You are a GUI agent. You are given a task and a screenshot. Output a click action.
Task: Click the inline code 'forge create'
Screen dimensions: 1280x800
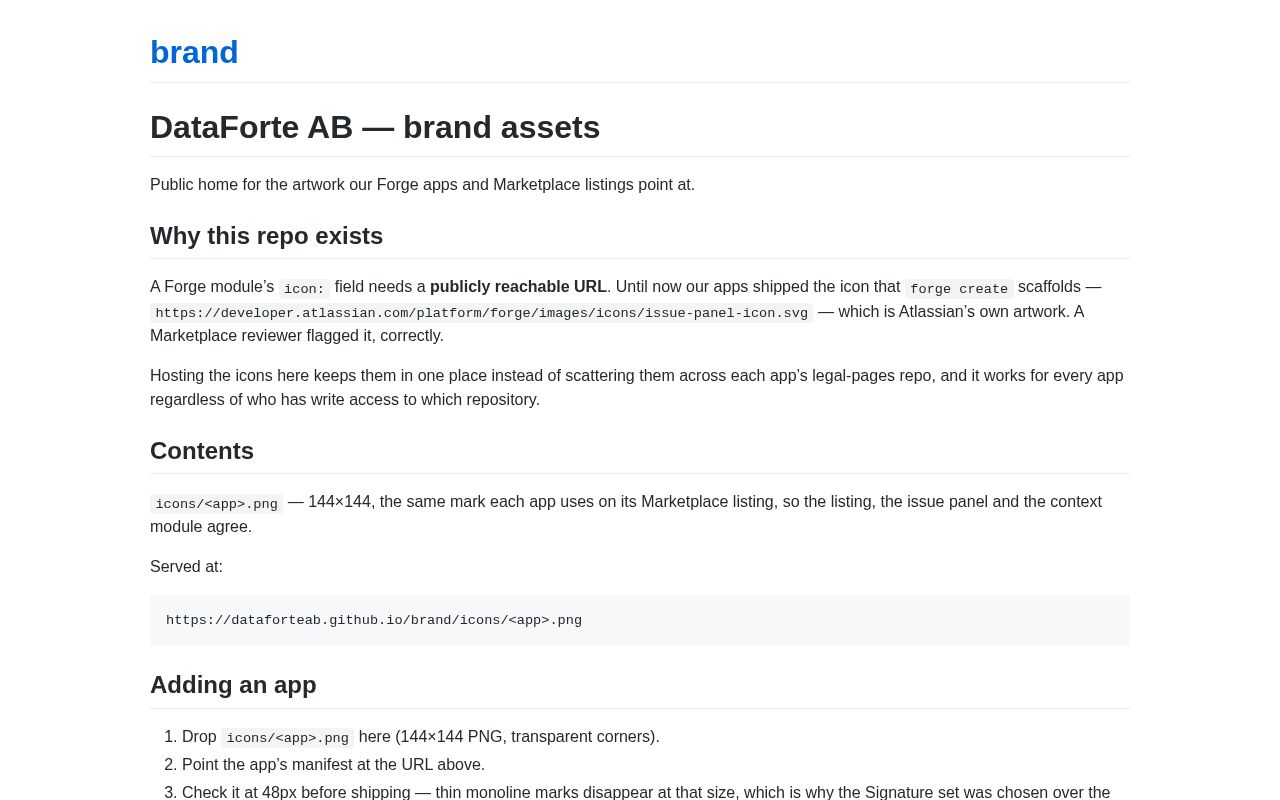point(959,288)
